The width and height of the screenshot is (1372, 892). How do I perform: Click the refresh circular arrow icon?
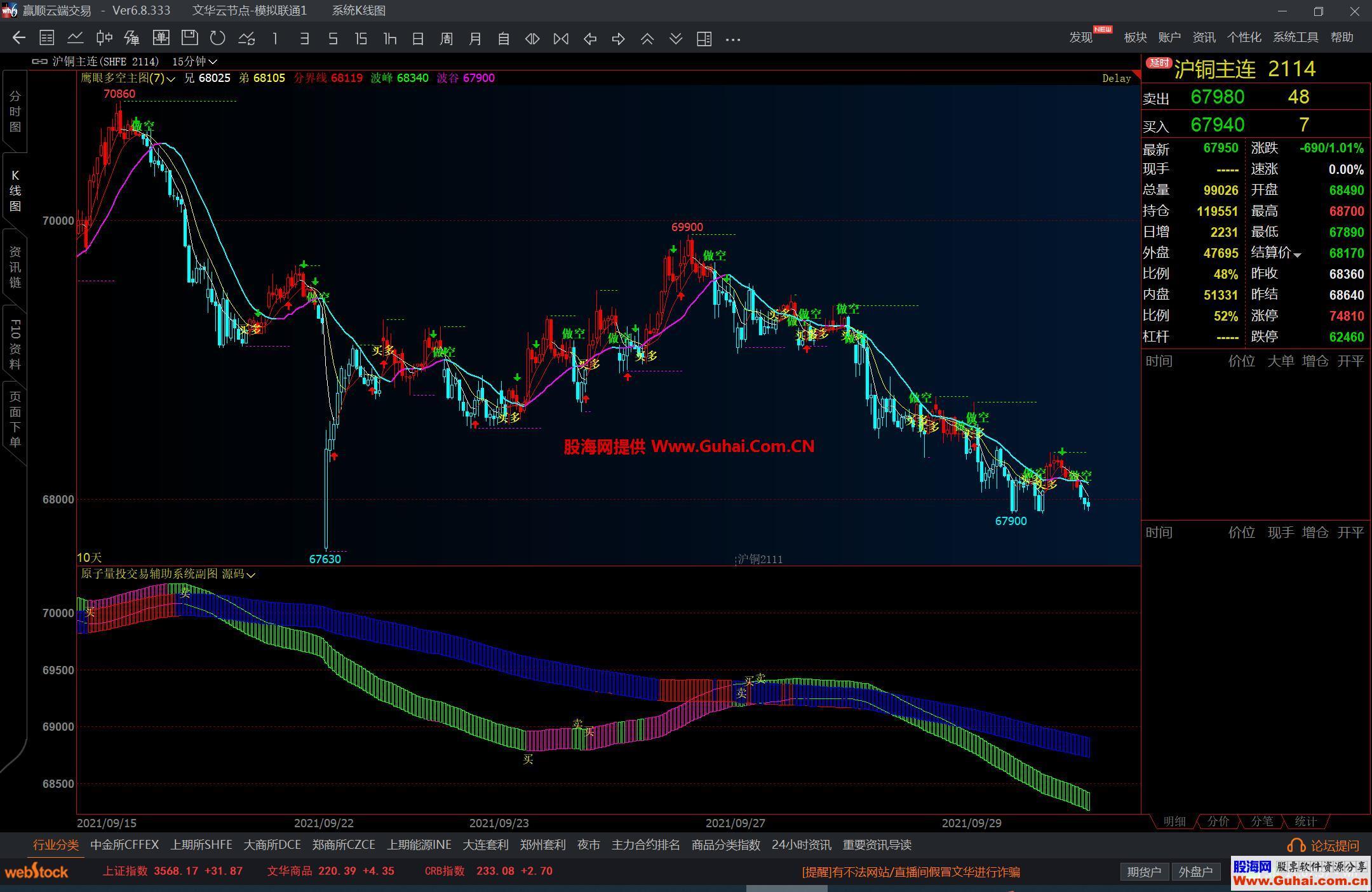pos(218,39)
